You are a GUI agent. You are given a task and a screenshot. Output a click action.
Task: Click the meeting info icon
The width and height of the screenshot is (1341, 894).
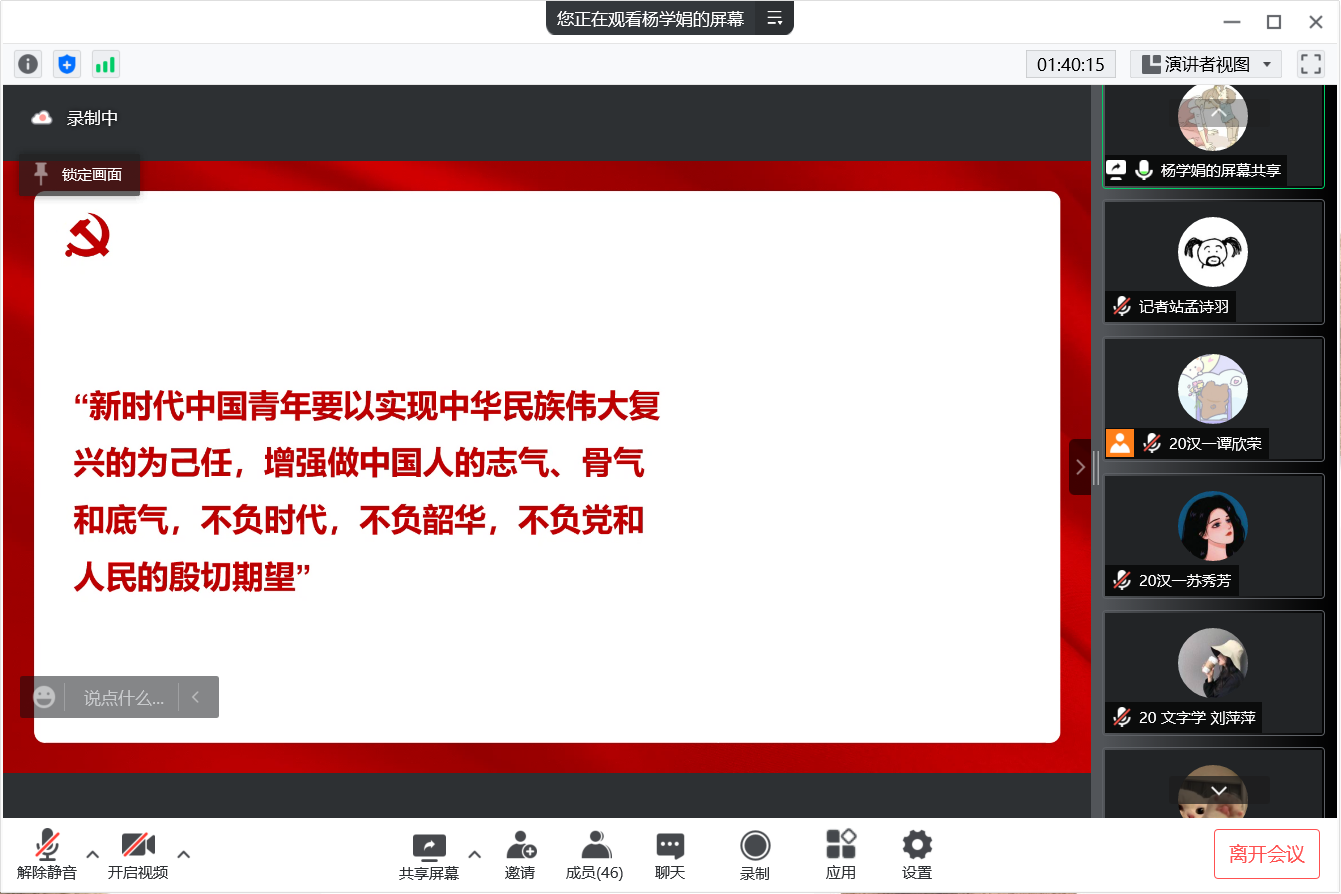click(28, 64)
